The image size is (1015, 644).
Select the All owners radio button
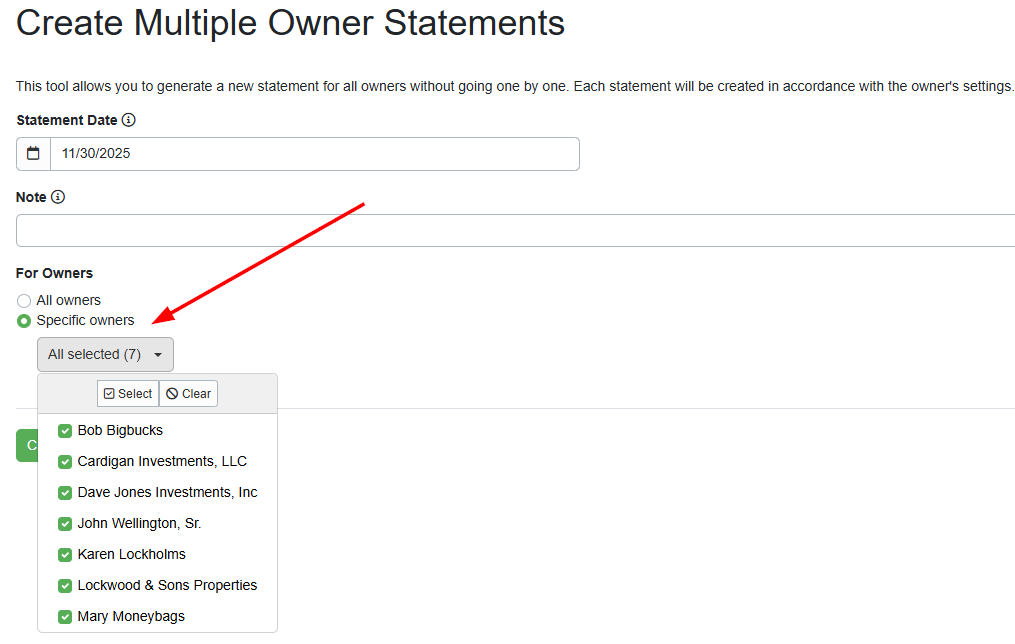click(22, 299)
